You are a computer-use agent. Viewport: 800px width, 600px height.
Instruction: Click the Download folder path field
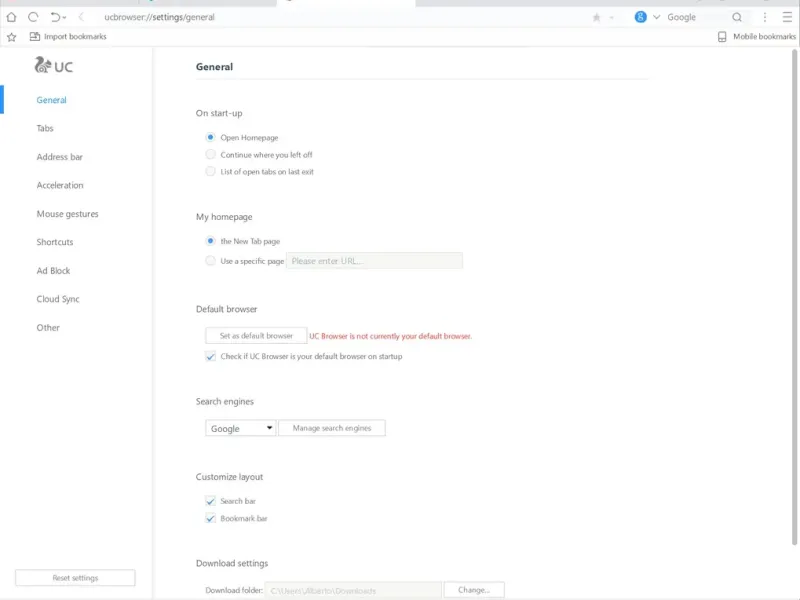pos(353,590)
